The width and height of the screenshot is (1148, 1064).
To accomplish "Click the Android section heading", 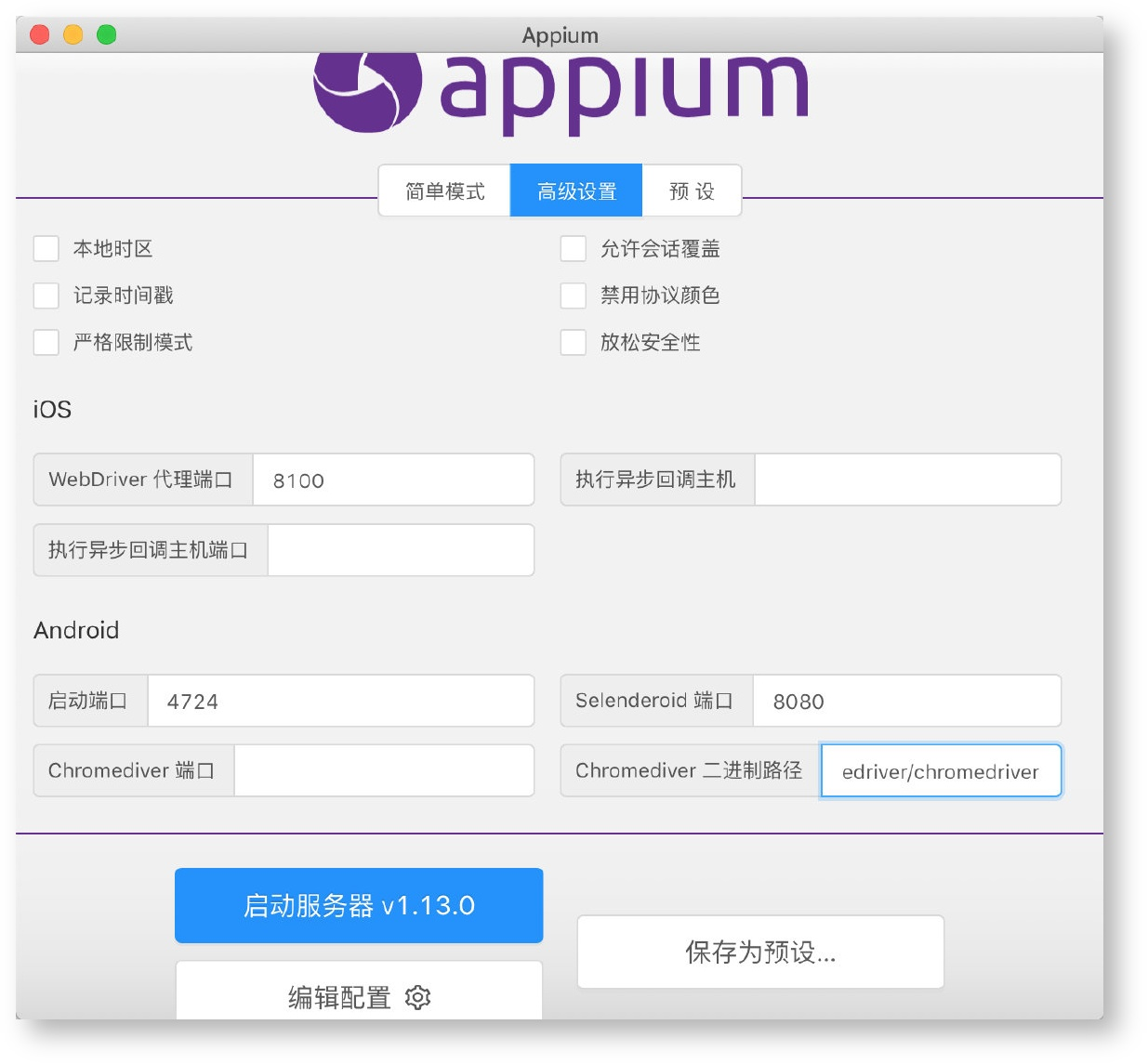I will 76,630.
